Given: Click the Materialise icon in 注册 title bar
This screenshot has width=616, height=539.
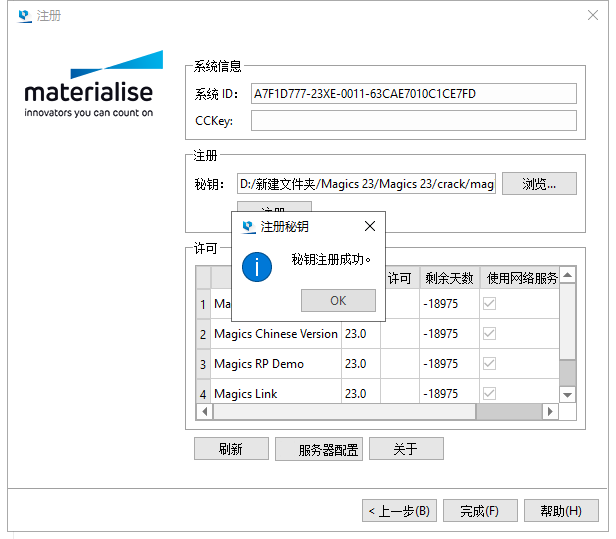Looking at the screenshot, I should (x=25, y=16).
